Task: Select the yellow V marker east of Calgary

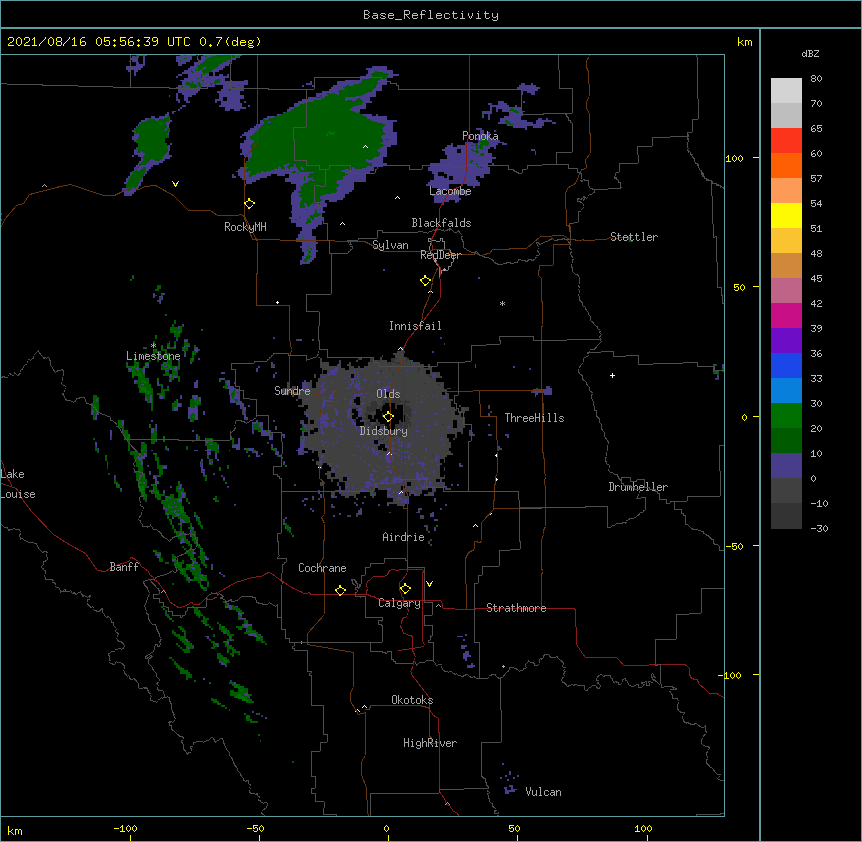Action: click(x=429, y=584)
